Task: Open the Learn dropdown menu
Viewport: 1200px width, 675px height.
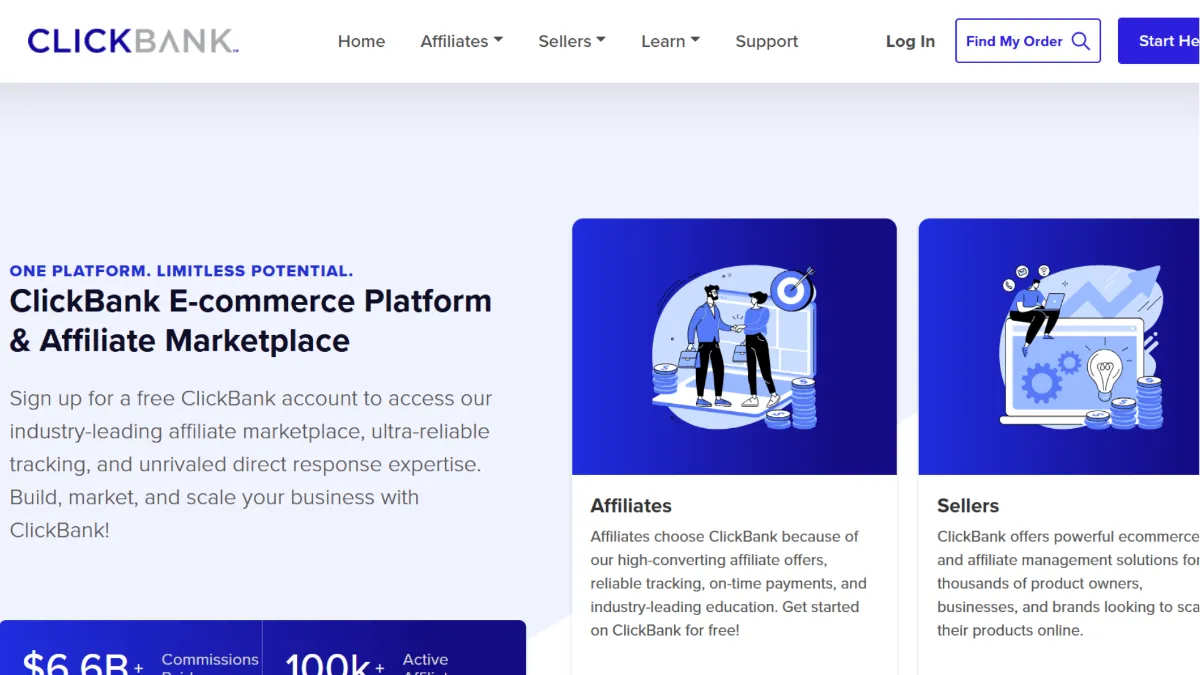Action: (671, 41)
